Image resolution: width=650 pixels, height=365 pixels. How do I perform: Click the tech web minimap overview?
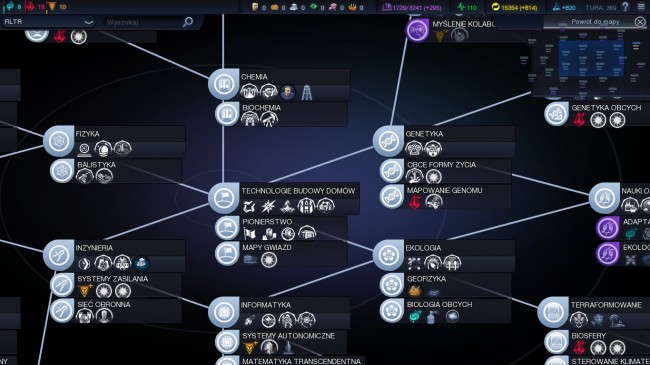tap(590, 63)
